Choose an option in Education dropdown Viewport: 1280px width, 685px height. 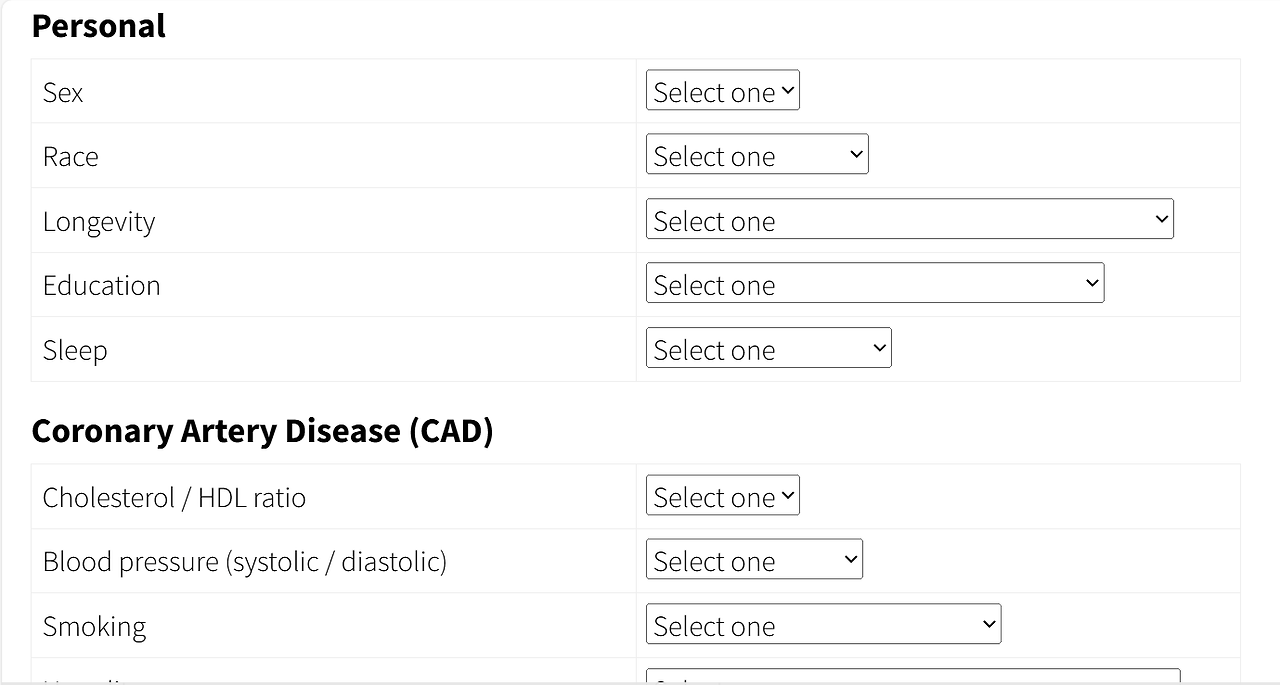coord(875,284)
